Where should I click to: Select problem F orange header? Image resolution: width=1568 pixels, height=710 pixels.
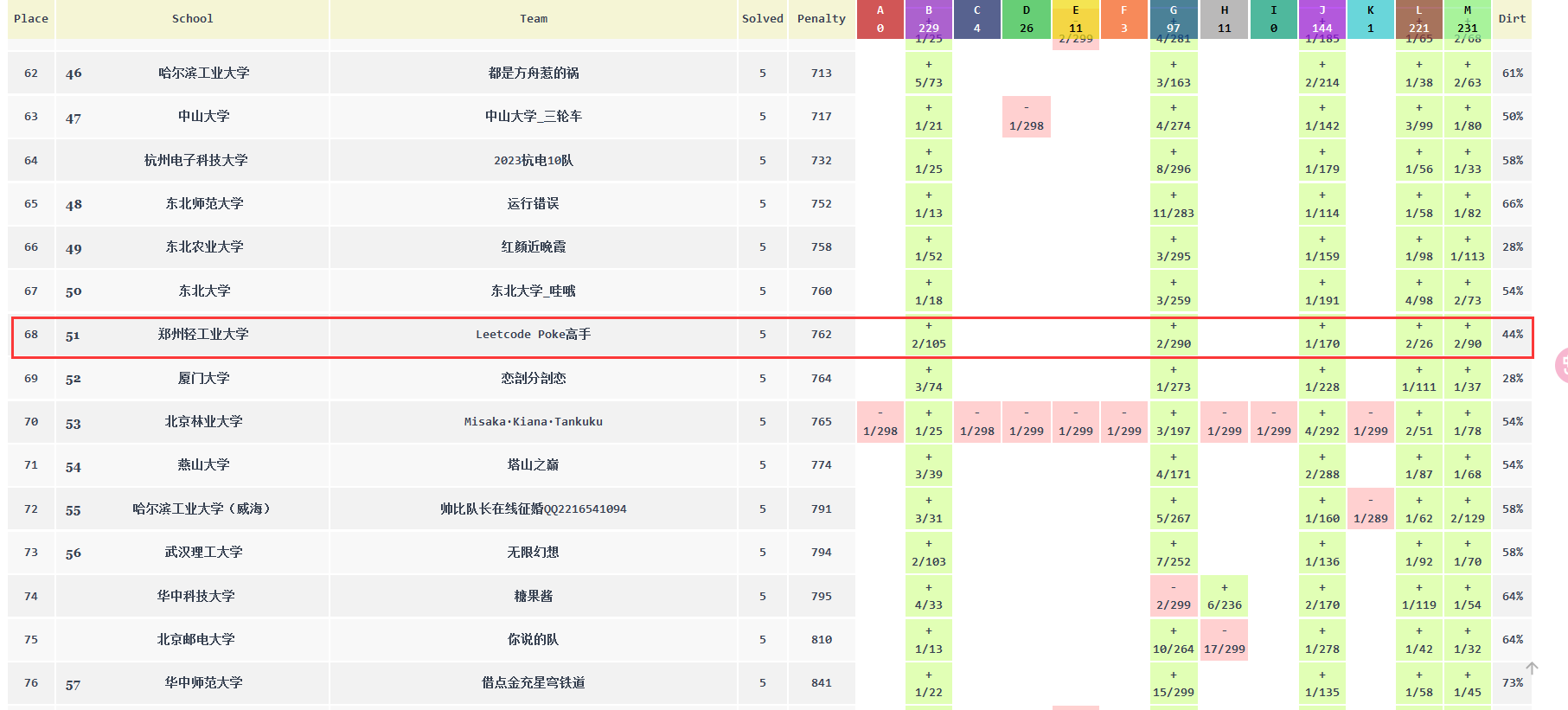pyautogui.click(x=1124, y=19)
